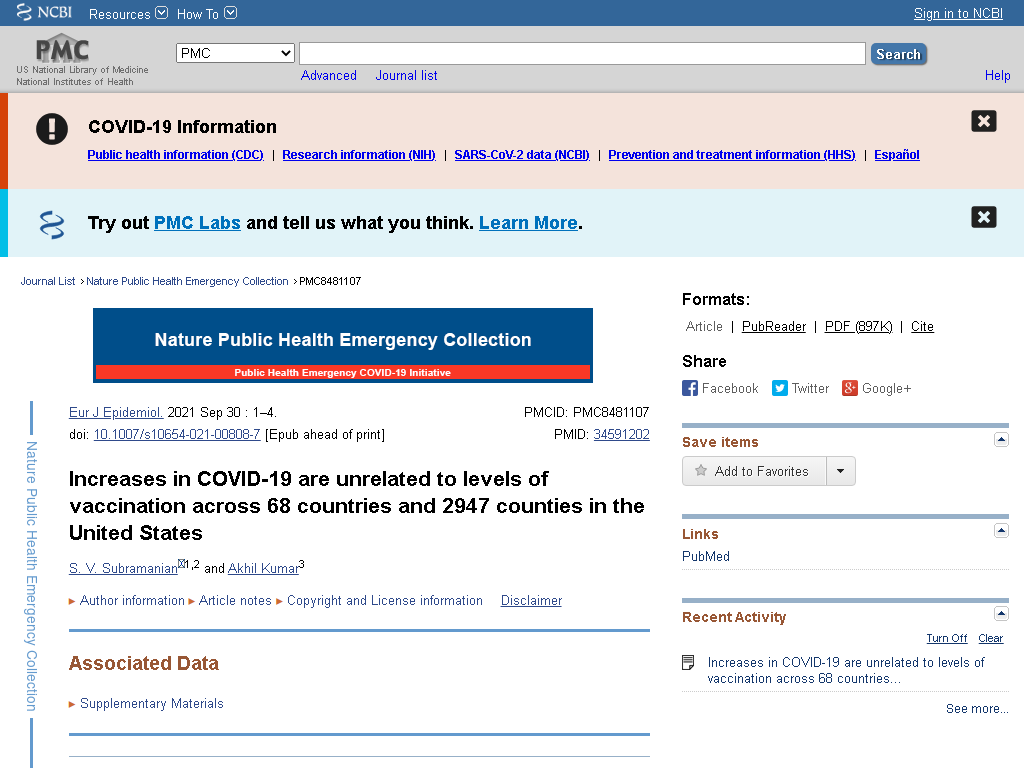Open PubMed link in Links panel
Viewport: 1024px width, 768px height.
point(706,556)
